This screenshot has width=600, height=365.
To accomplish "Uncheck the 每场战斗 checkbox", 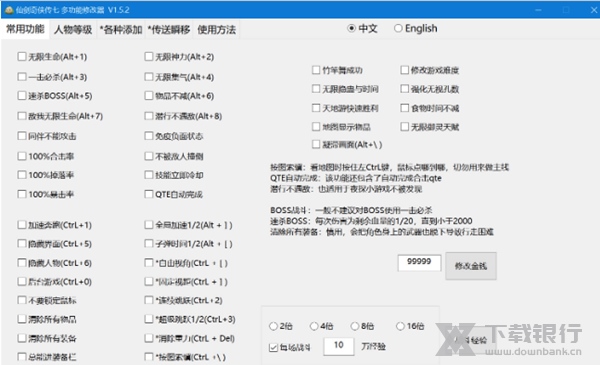I will tap(273, 347).
